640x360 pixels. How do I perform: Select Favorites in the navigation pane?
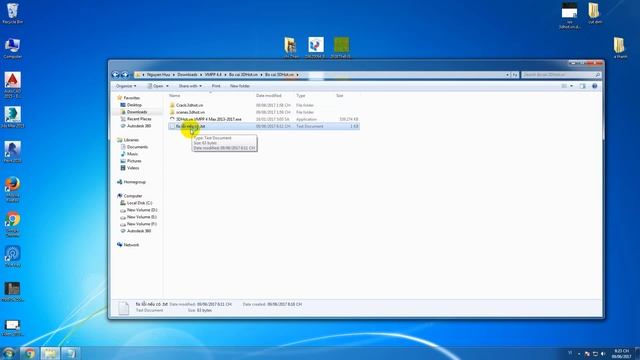click(x=131, y=98)
